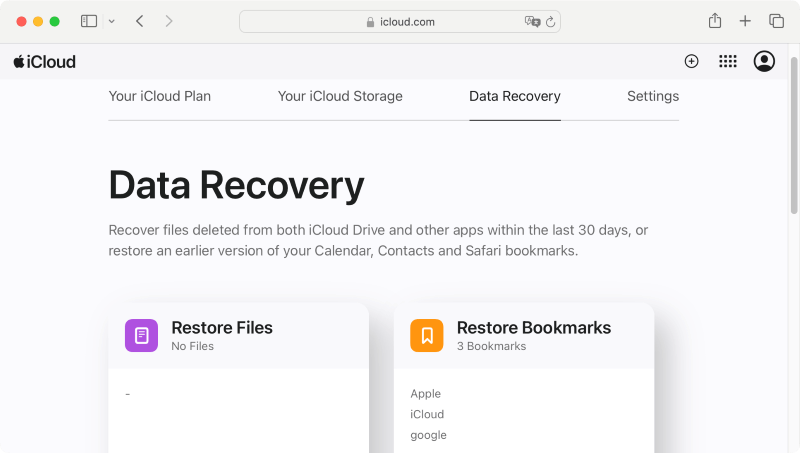This screenshot has height=453, width=800.
Task: Click the 'Data Recovery' page heading
Action: click(236, 185)
